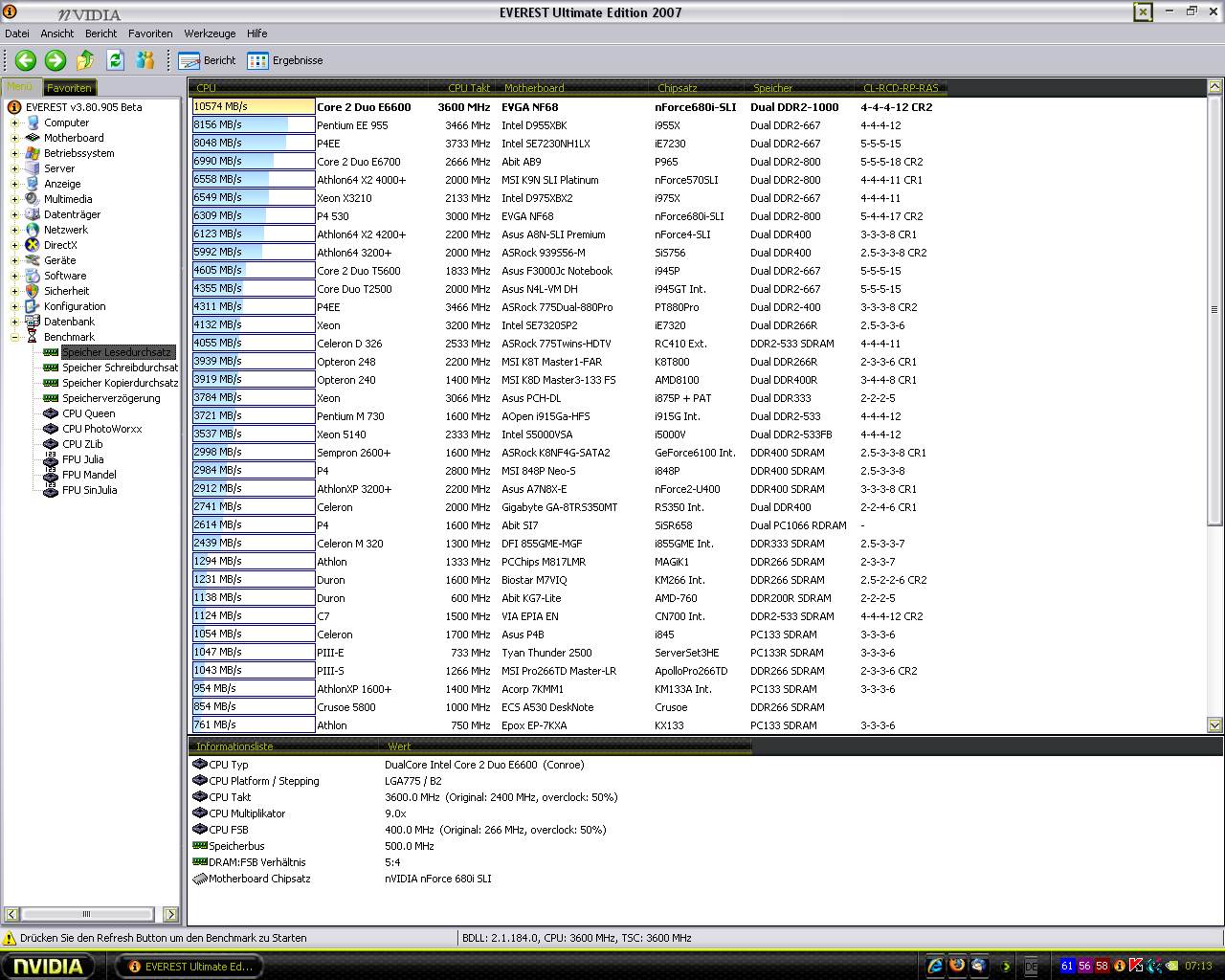
Task: Click the Refresh toolbar icon
Action: [x=115, y=60]
